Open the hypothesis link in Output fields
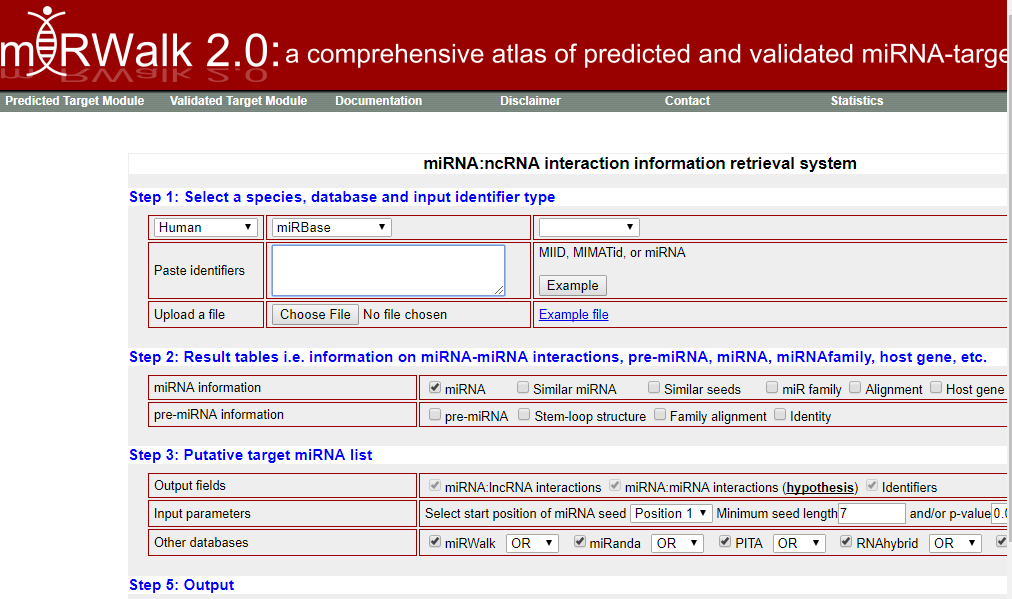The image size is (1012, 599). [820, 487]
